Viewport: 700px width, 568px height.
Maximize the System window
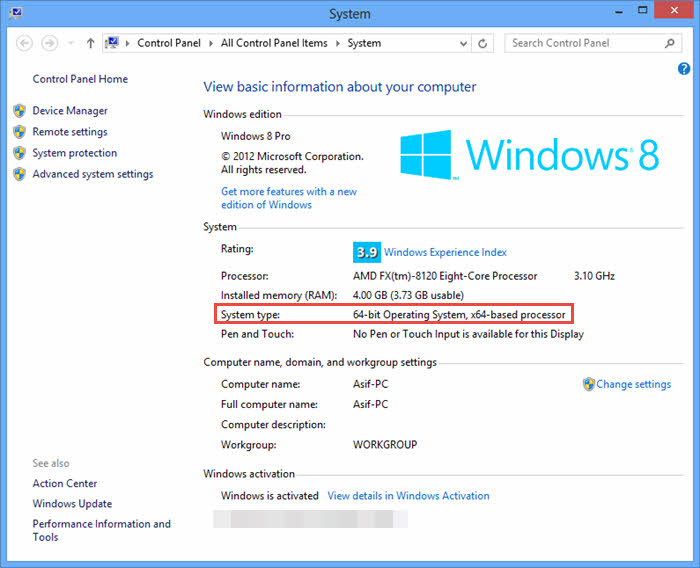(x=642, y=10)
